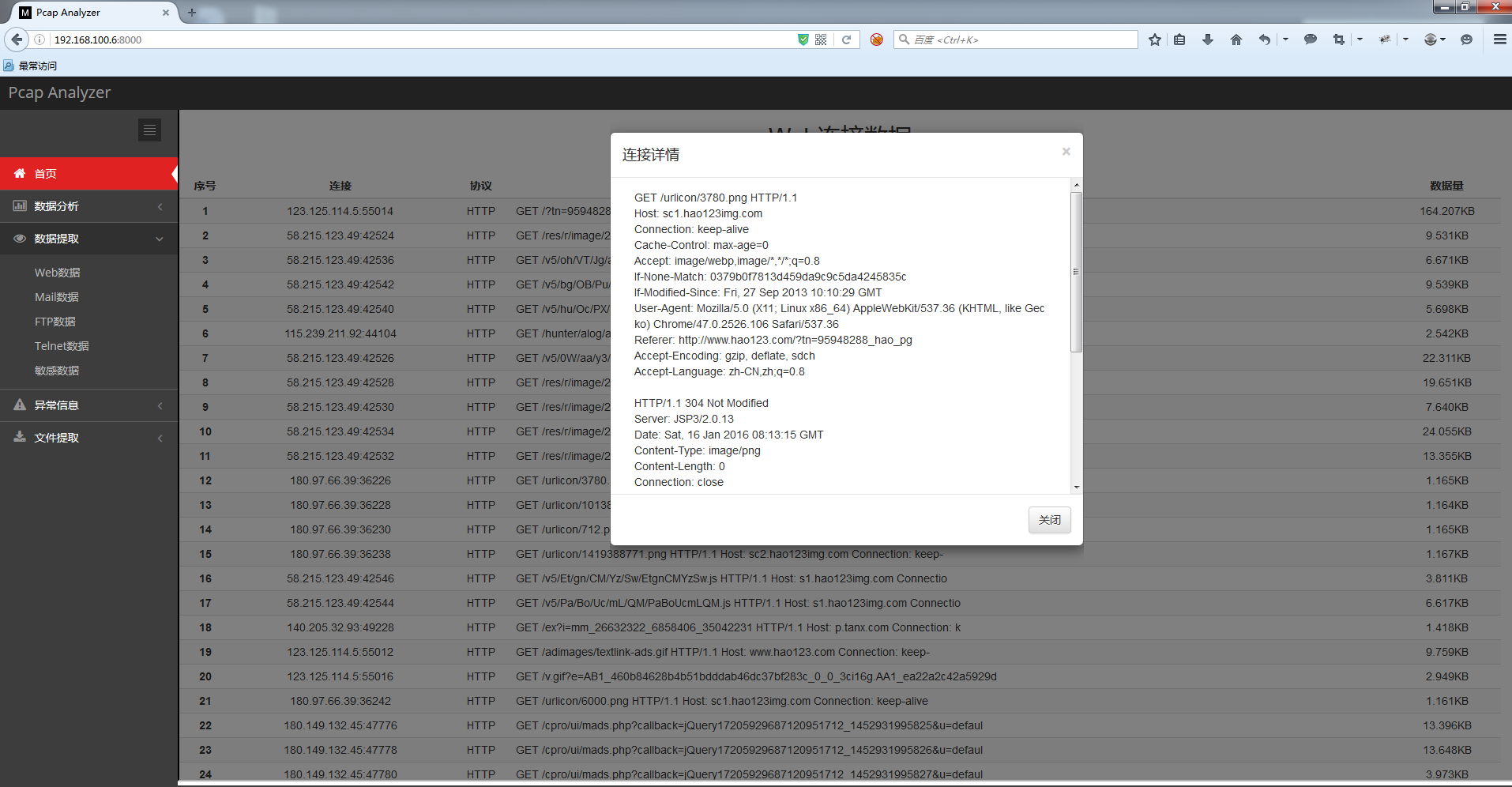
Task: Toggle the content blocker prohibition icon
Action: tap(875, 39)
